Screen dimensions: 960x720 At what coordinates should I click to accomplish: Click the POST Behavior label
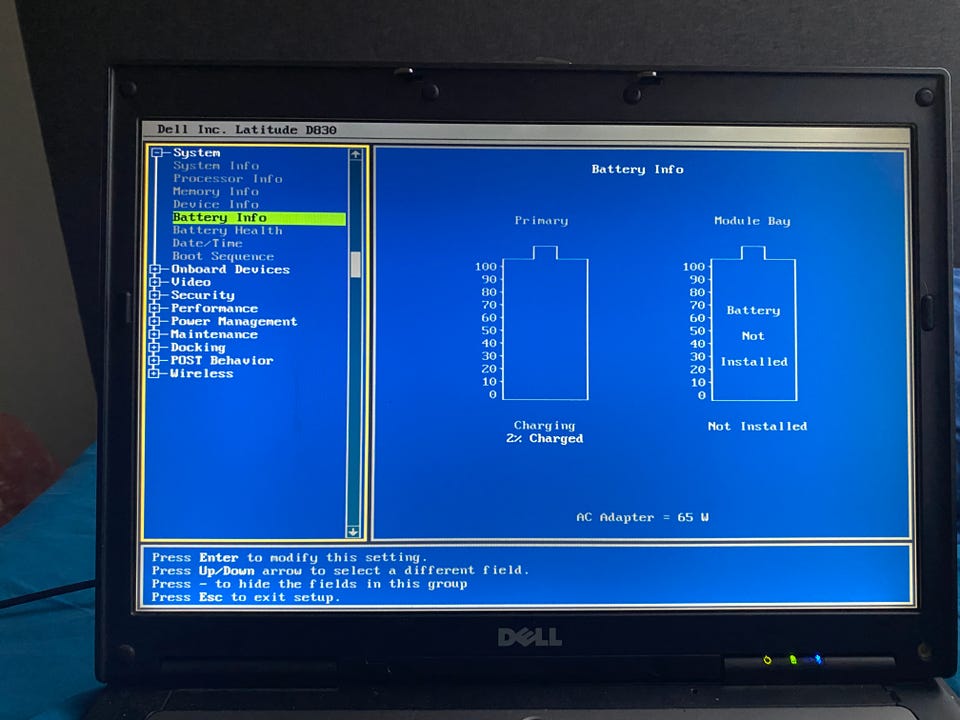pyautogui.click(x=222, y=360)
